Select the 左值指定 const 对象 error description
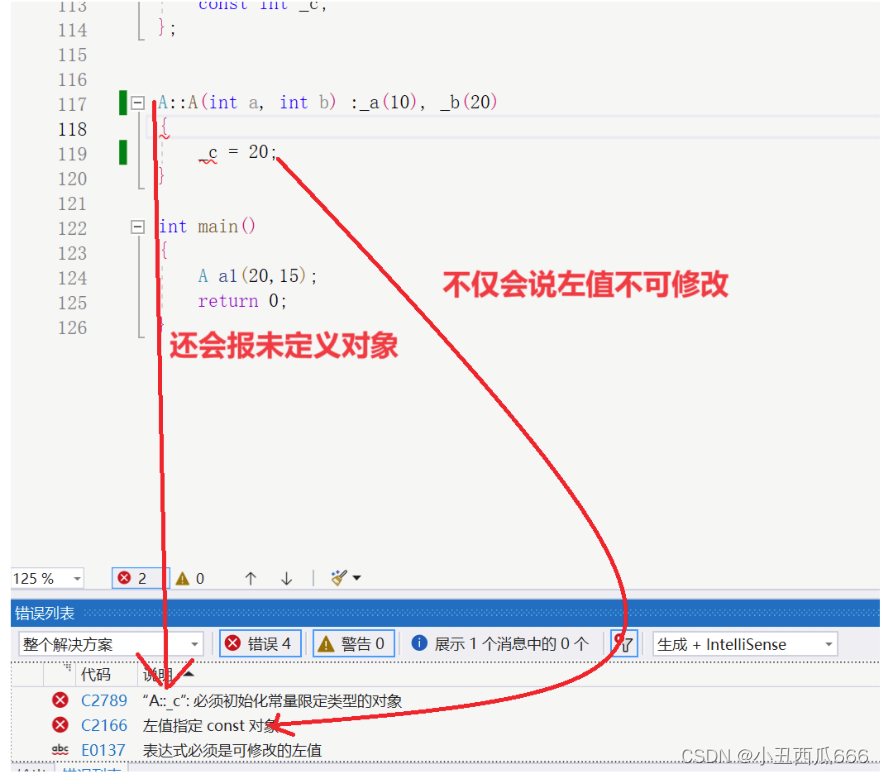 tap(210, 725)
